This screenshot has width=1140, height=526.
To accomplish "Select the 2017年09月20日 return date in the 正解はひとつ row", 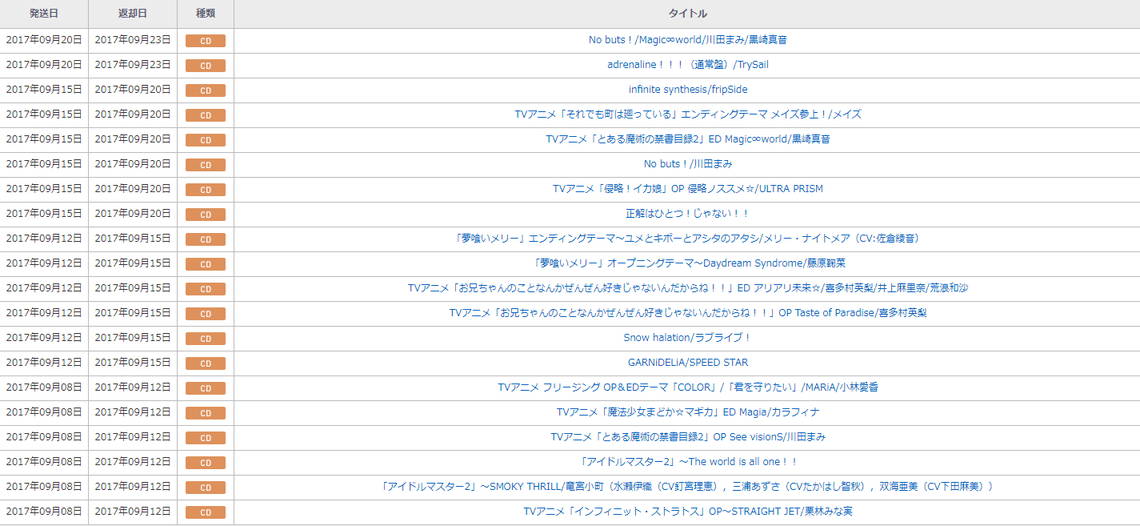I will tap(132, 213).
